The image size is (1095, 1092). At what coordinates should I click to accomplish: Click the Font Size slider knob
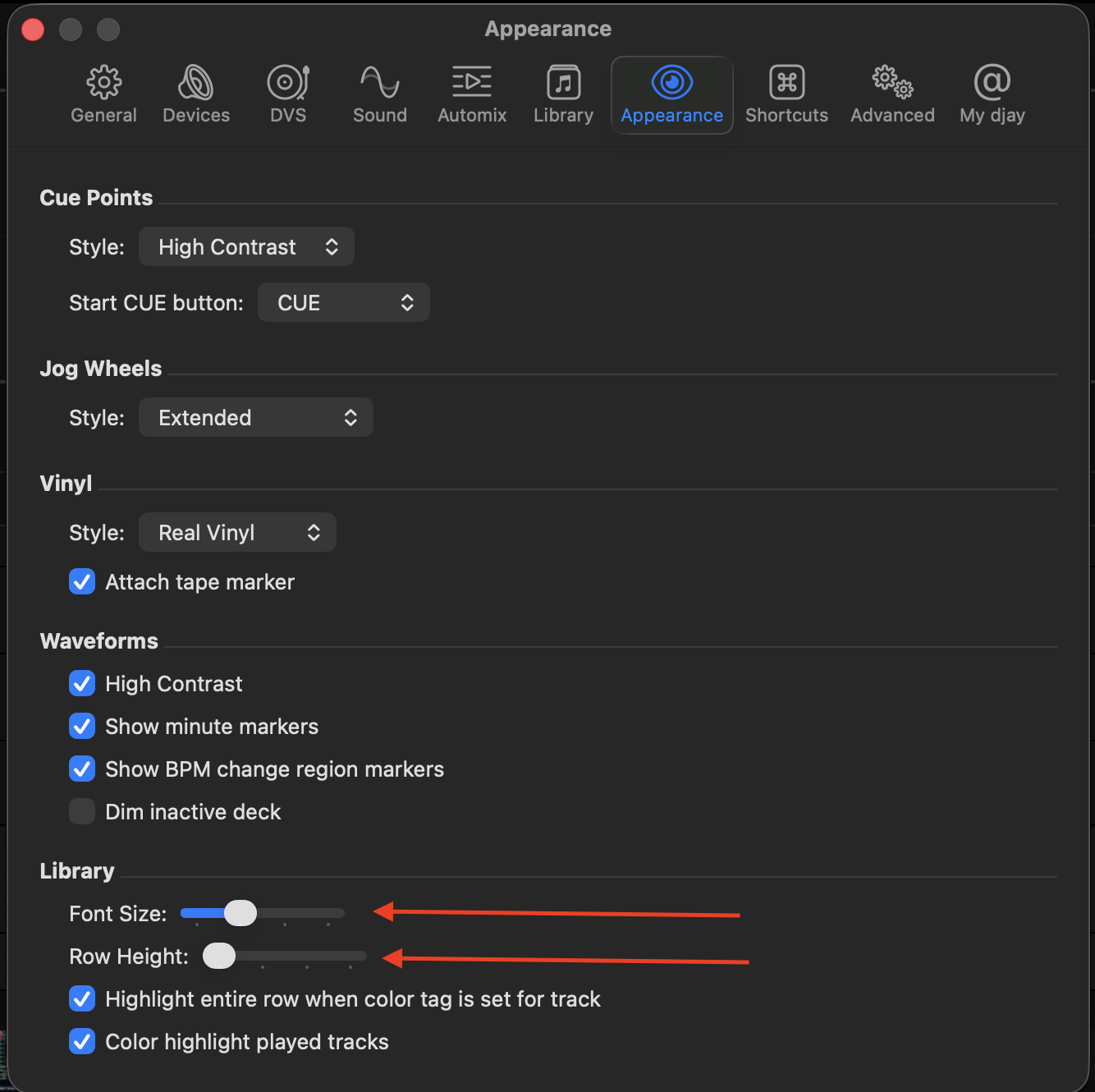[x=241, y=913]
